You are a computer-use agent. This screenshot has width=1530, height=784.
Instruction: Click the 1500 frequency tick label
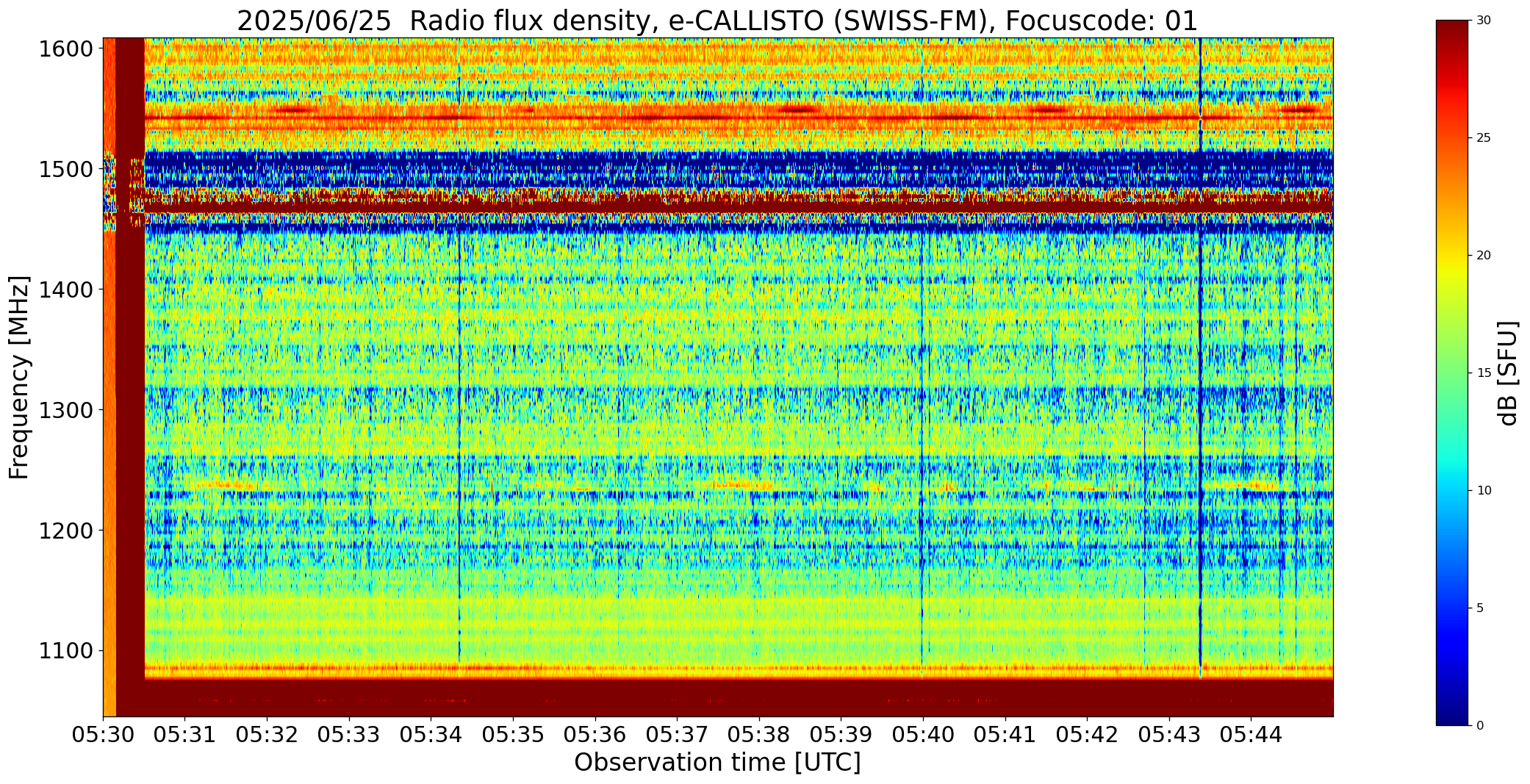coord(66,170)
